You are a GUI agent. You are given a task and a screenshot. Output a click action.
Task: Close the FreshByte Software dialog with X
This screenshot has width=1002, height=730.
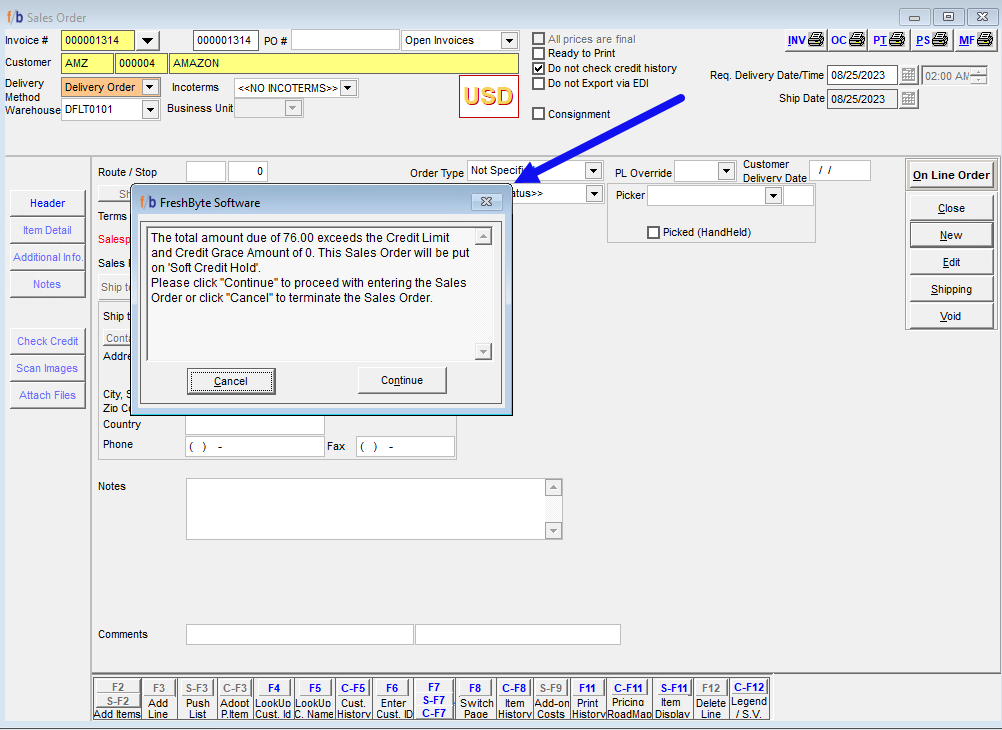486,202
